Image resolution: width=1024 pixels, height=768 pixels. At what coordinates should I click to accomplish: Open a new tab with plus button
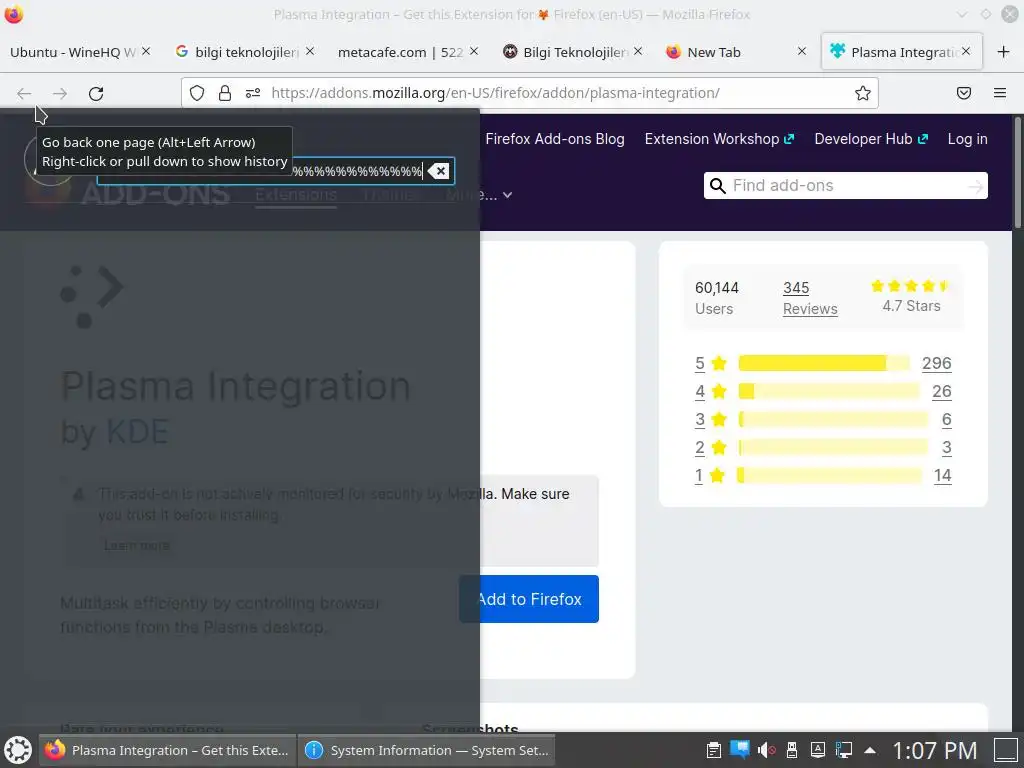tap(1004, 52)
